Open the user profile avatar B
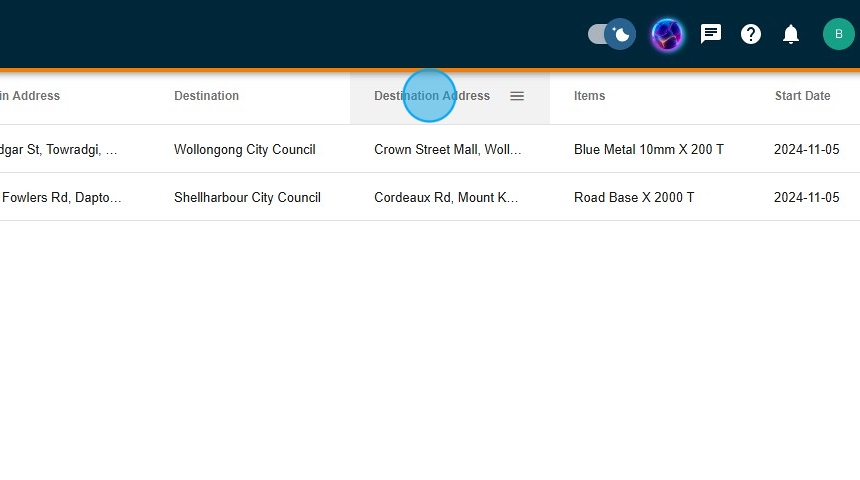The height and width of the screenshot is (480, 860). (x=838, y=34)
